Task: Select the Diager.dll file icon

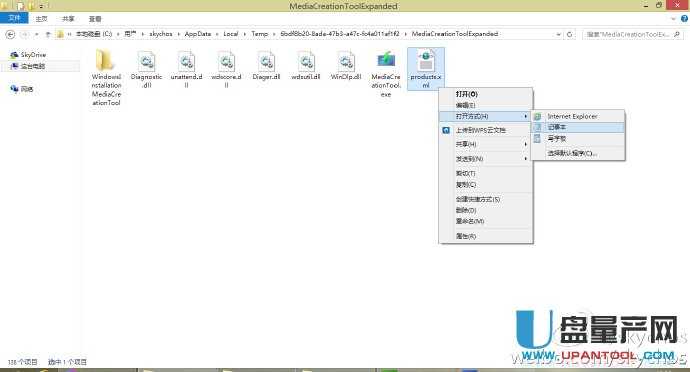Action: click(266, 61)
